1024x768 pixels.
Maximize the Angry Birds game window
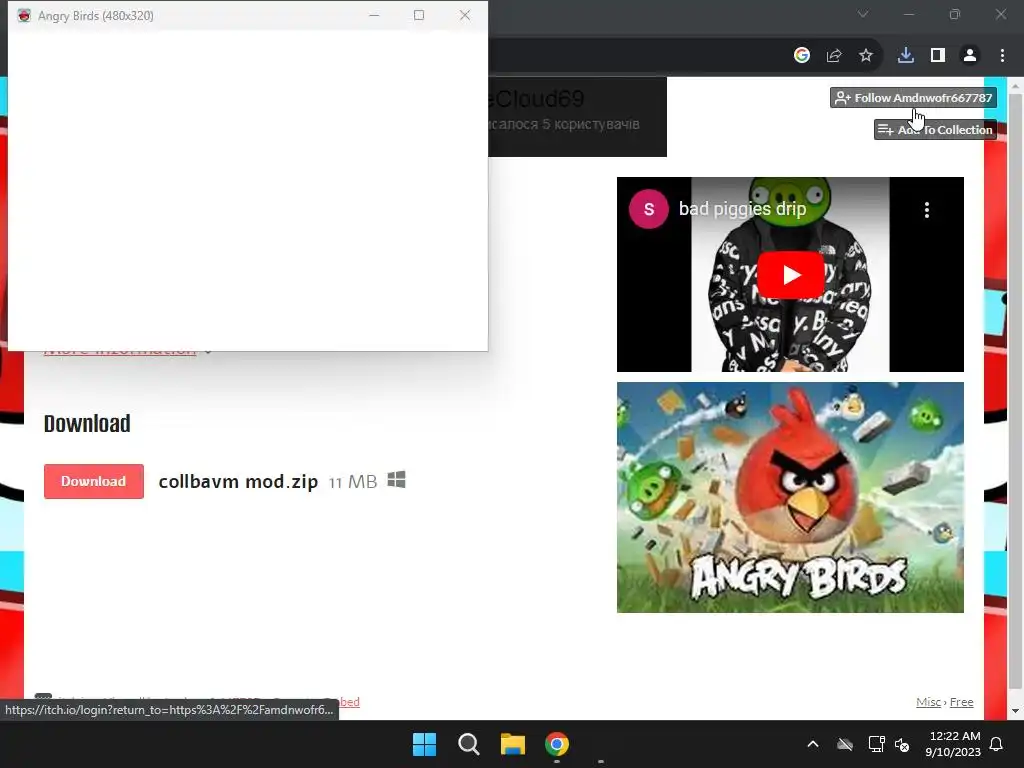click(x=419, y=15)
